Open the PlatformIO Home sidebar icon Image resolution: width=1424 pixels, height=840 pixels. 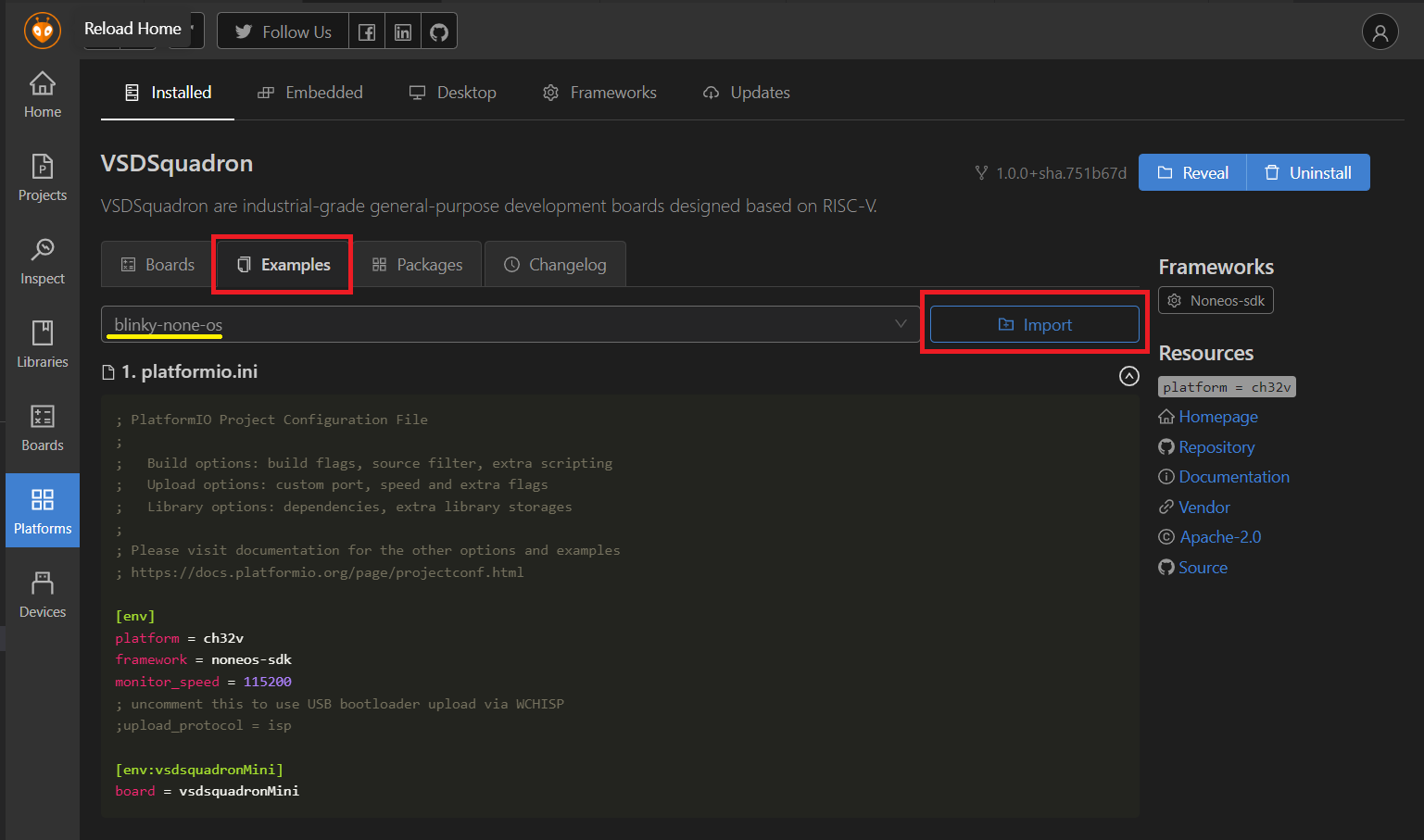[x=43, y=94]
